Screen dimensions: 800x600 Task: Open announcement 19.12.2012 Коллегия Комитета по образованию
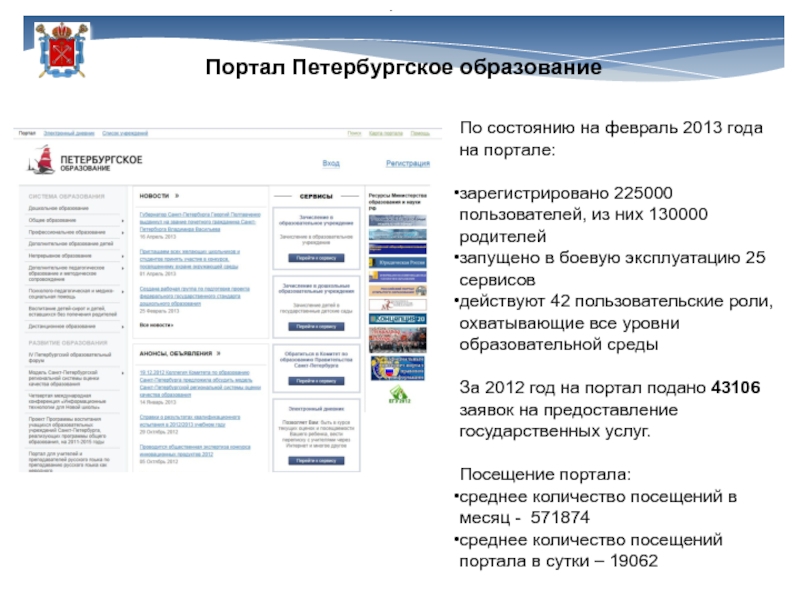pyautogui.click(x=200, y=384)
